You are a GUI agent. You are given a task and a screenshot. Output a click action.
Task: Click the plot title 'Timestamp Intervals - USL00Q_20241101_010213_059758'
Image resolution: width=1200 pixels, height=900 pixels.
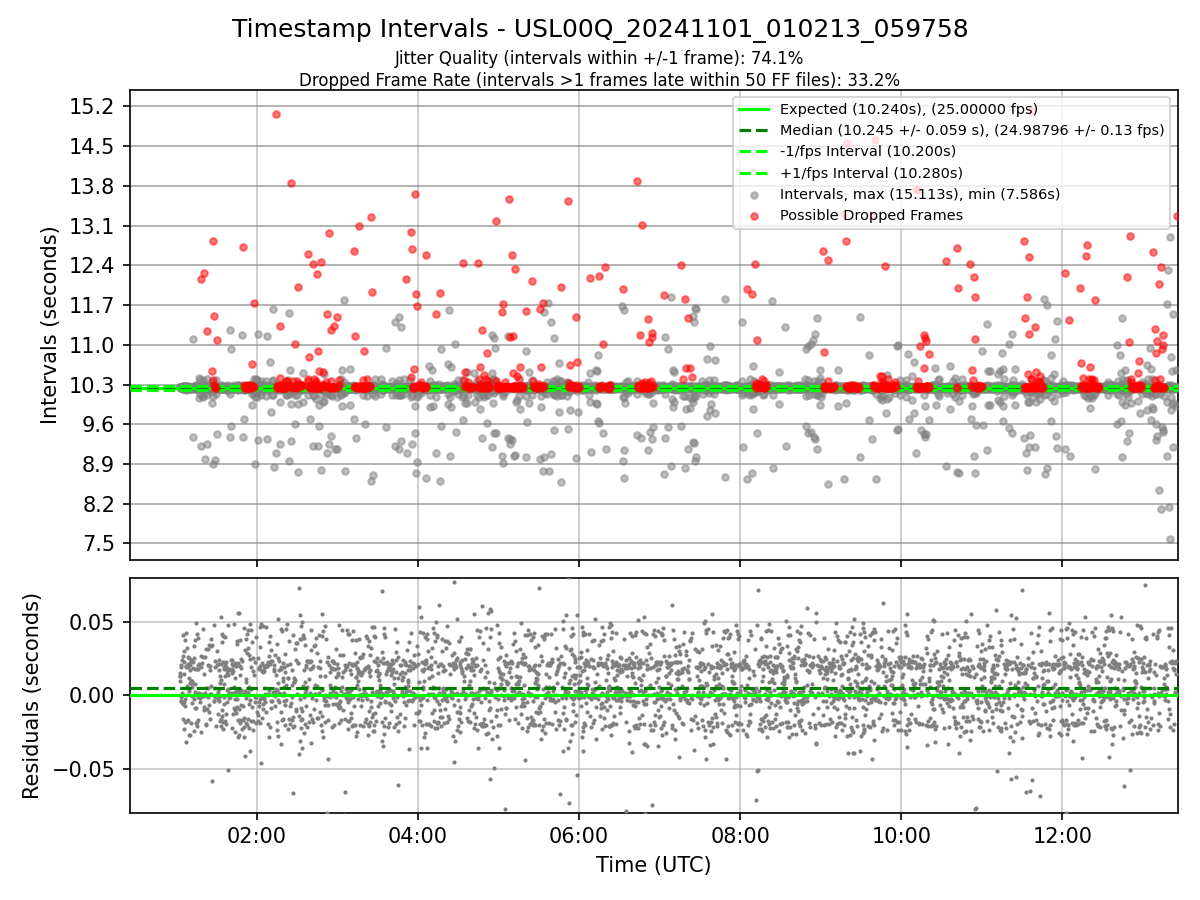point(600,29)
